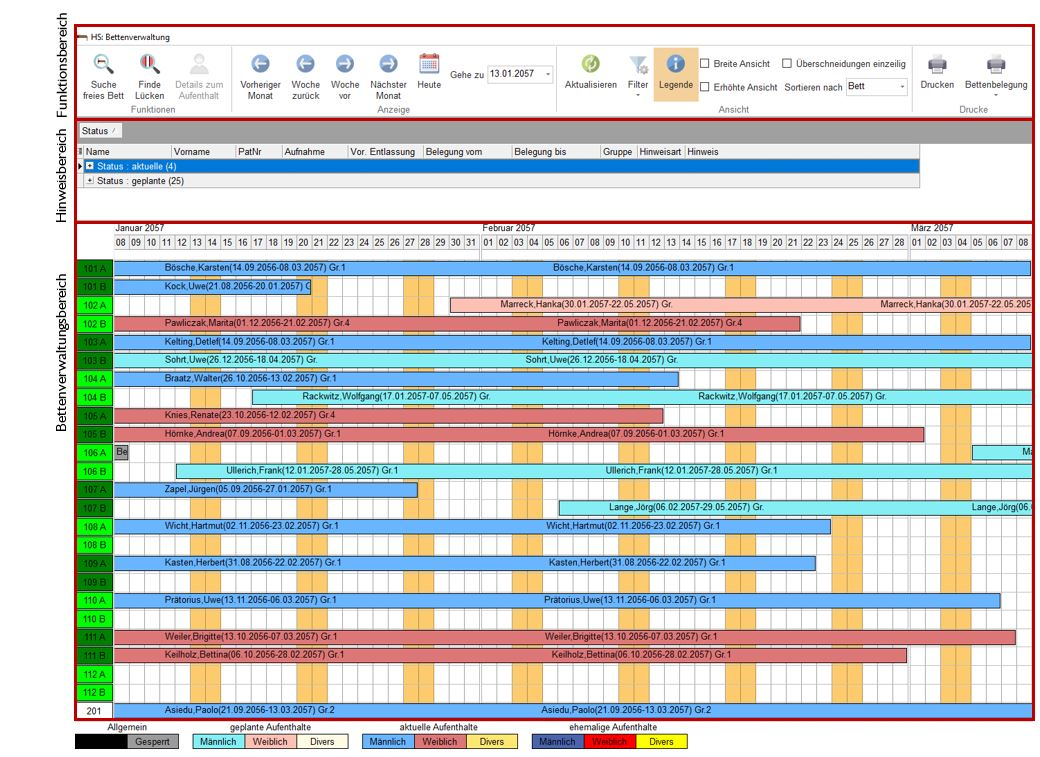Screen dimensions: 1040x757
Task: Print using the Drucken icon
Action: (x=937, y=65)
